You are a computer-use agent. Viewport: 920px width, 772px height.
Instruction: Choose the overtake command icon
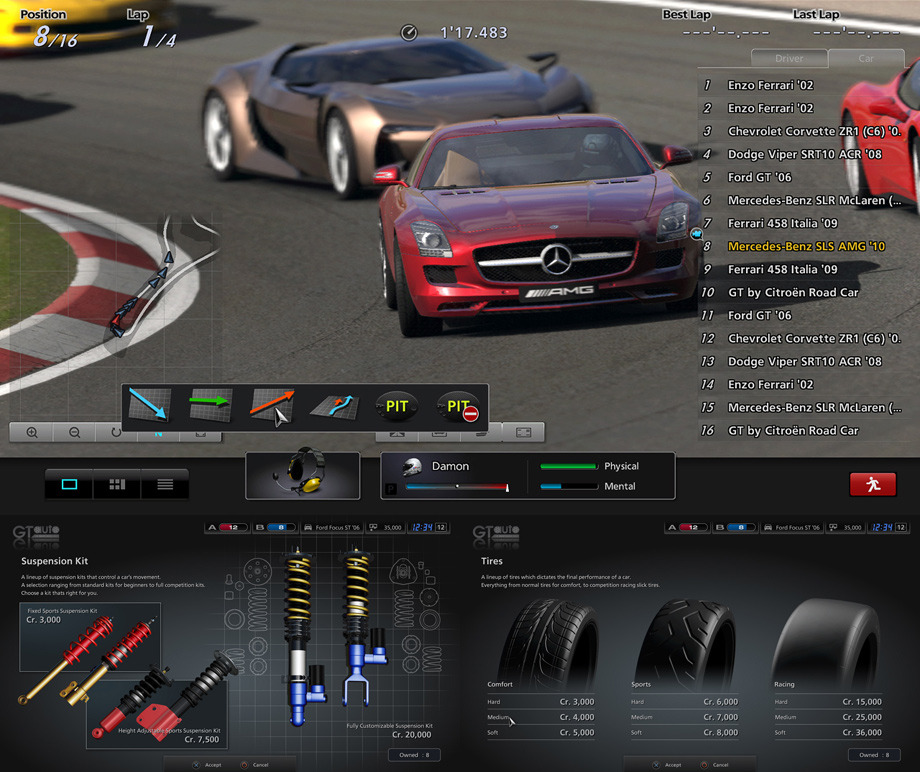click(334, 406)
